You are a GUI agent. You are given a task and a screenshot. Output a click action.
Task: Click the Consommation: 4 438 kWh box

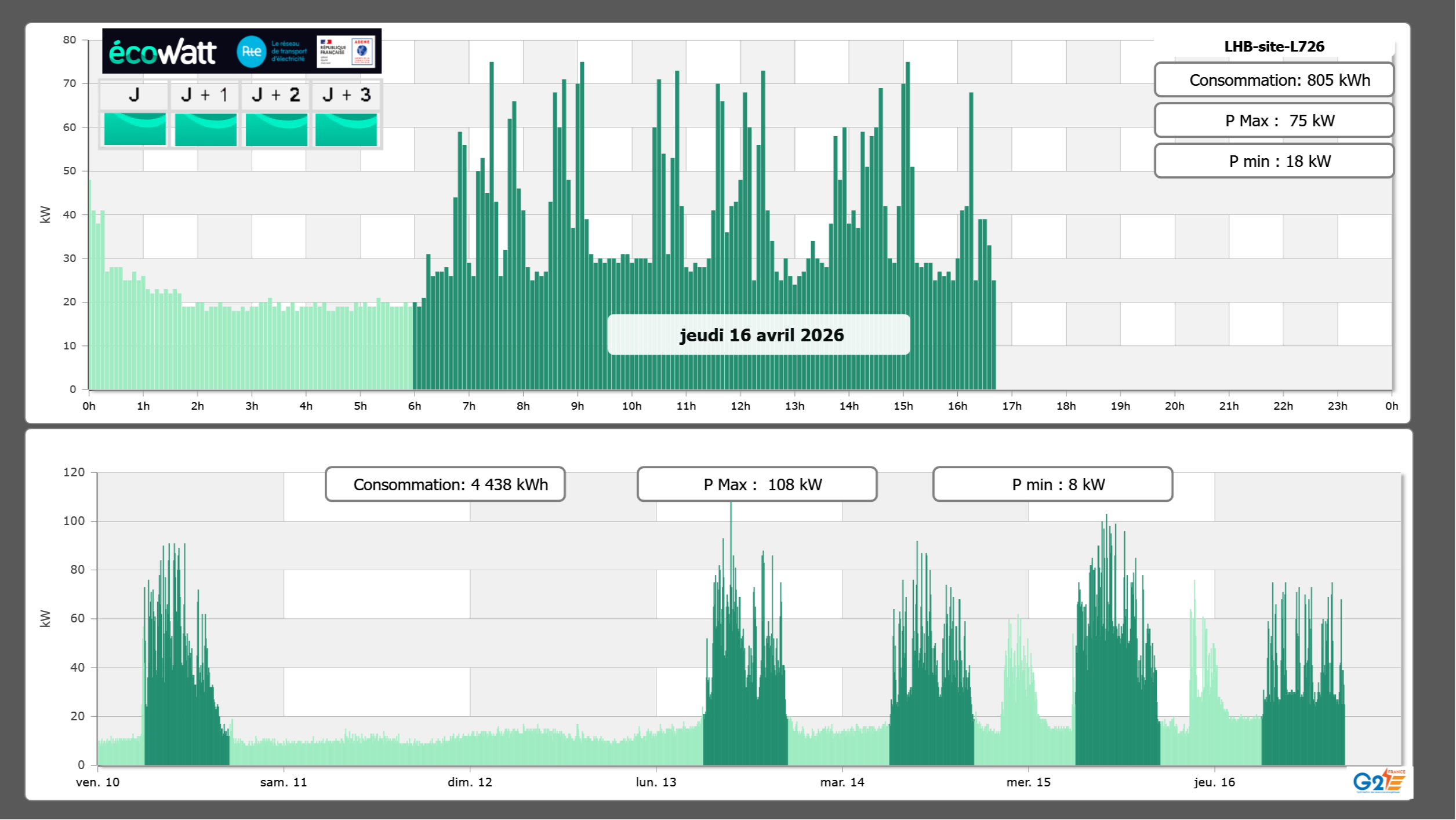pos(445,484)
